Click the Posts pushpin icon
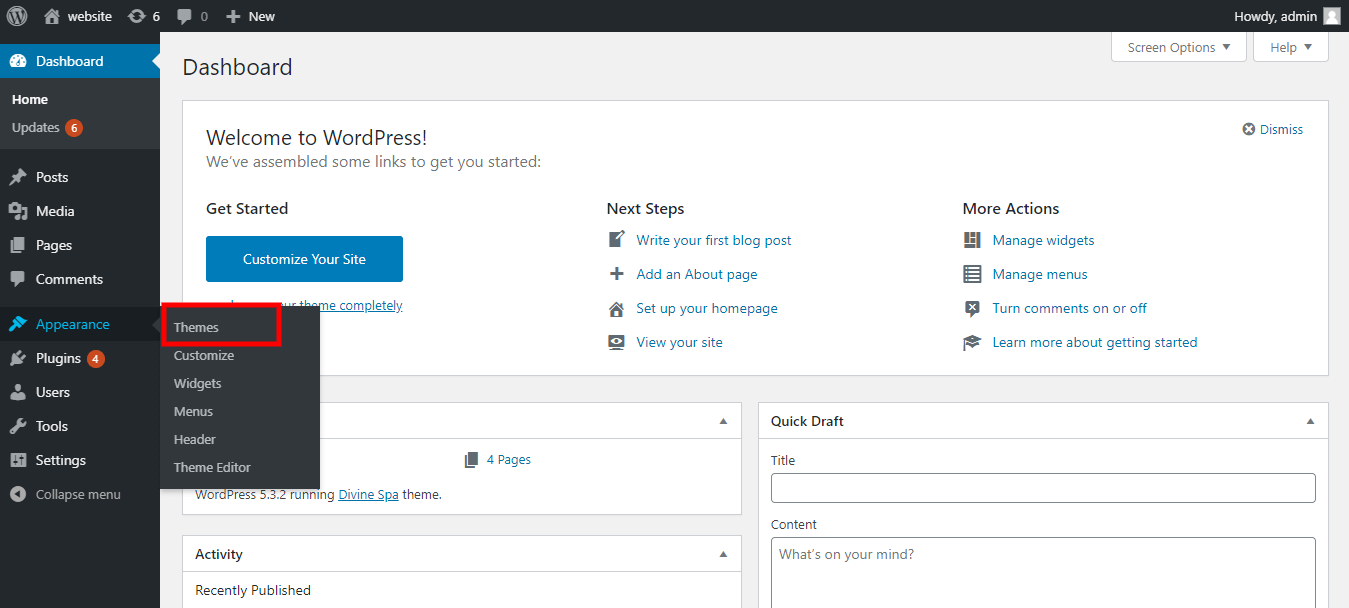The width and height of the screenshot is (1349, 608). pyautogui.click(x=18, y=177)
